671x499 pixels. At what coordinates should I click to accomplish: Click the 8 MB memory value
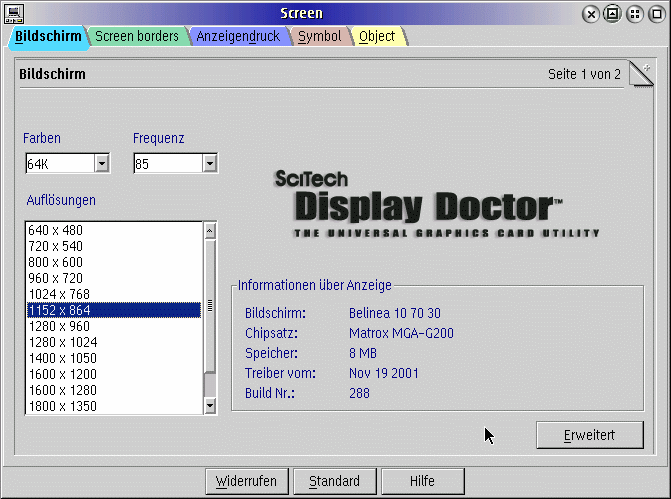[x=363, y=353]
